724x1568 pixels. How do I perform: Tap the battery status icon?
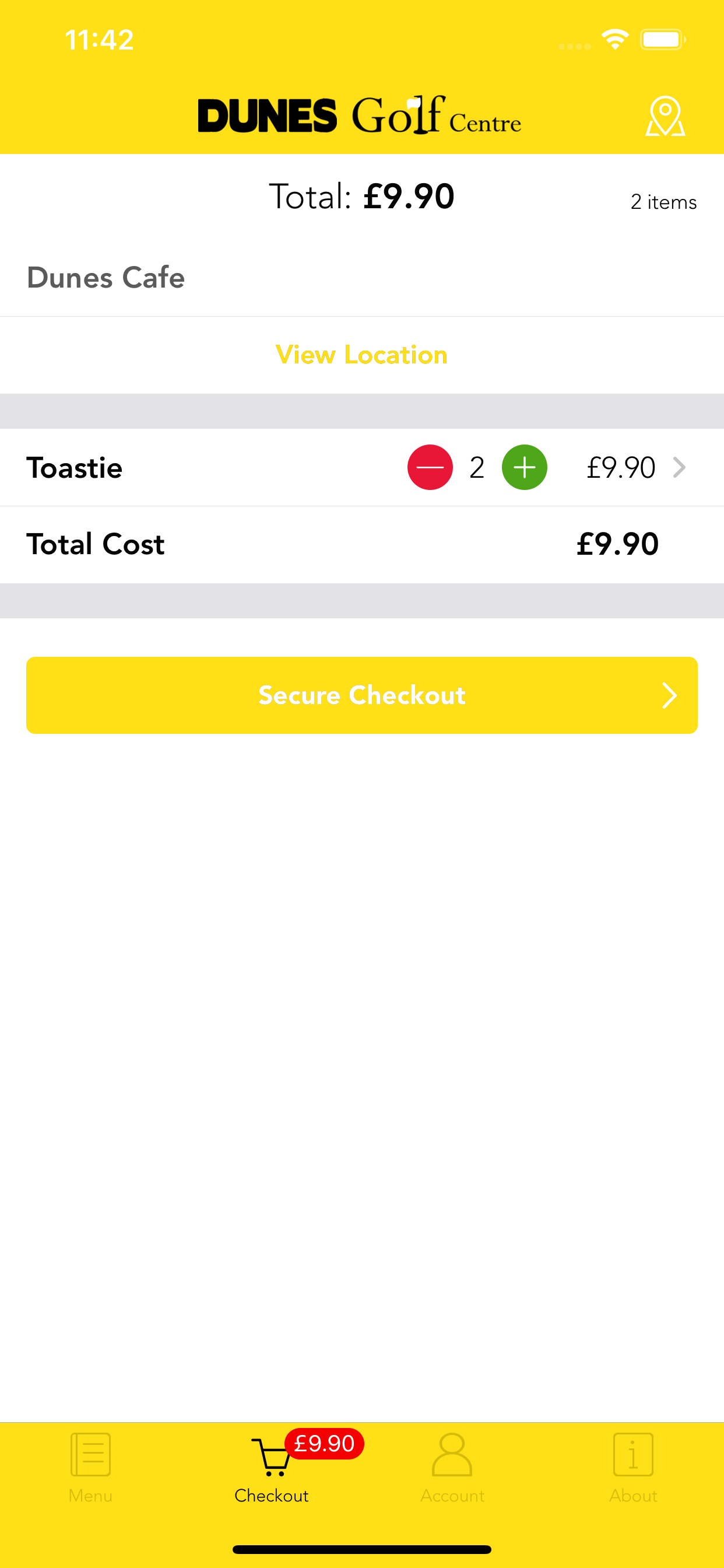coord(663,40)
